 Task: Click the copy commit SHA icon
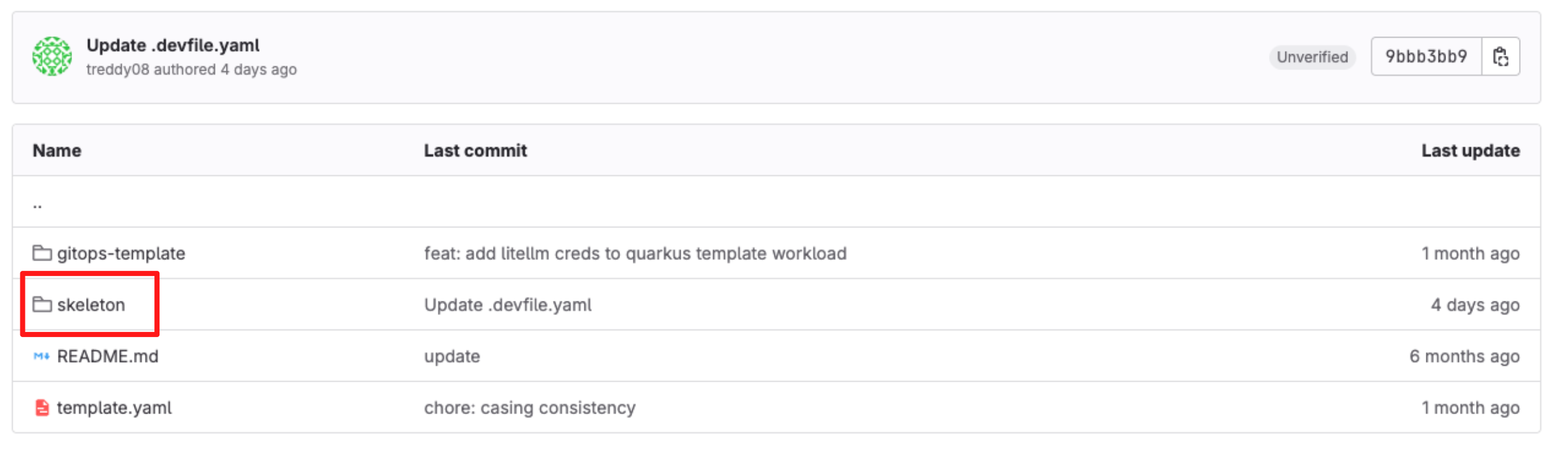[x=1500, y=57]
